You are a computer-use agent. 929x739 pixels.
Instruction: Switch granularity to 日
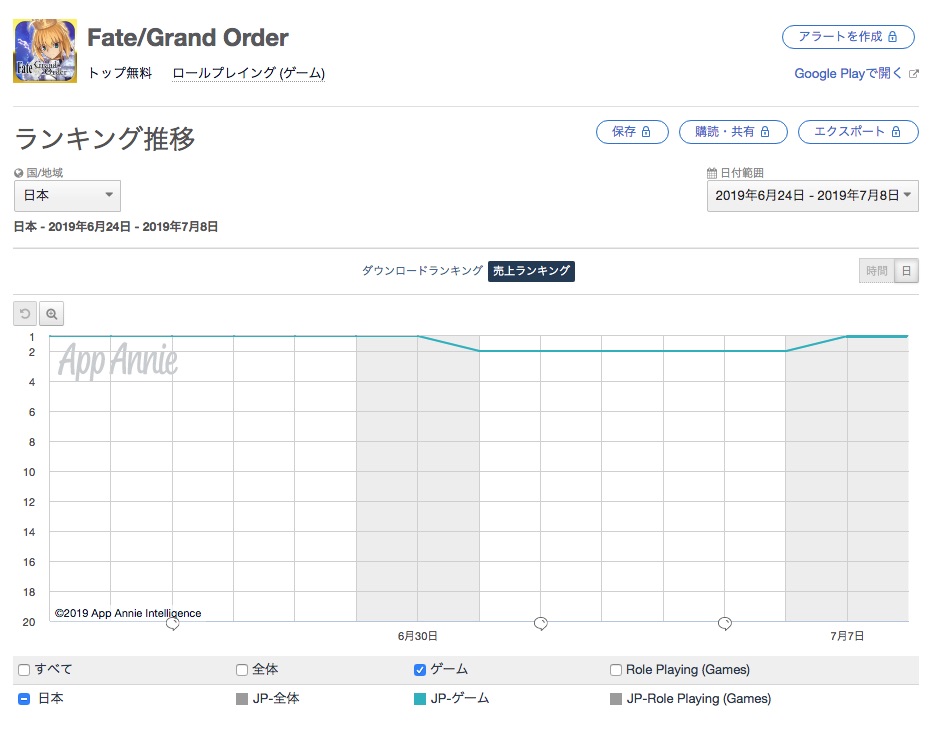[x=906, y=271]
